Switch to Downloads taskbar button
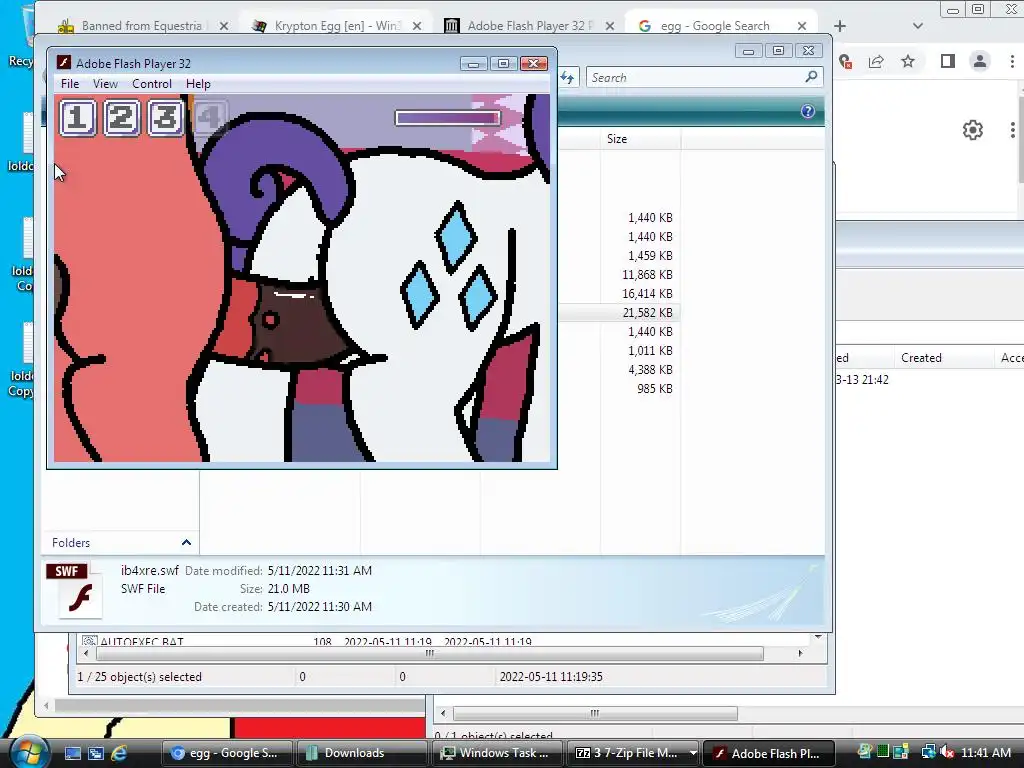 (x=360, y=753)
